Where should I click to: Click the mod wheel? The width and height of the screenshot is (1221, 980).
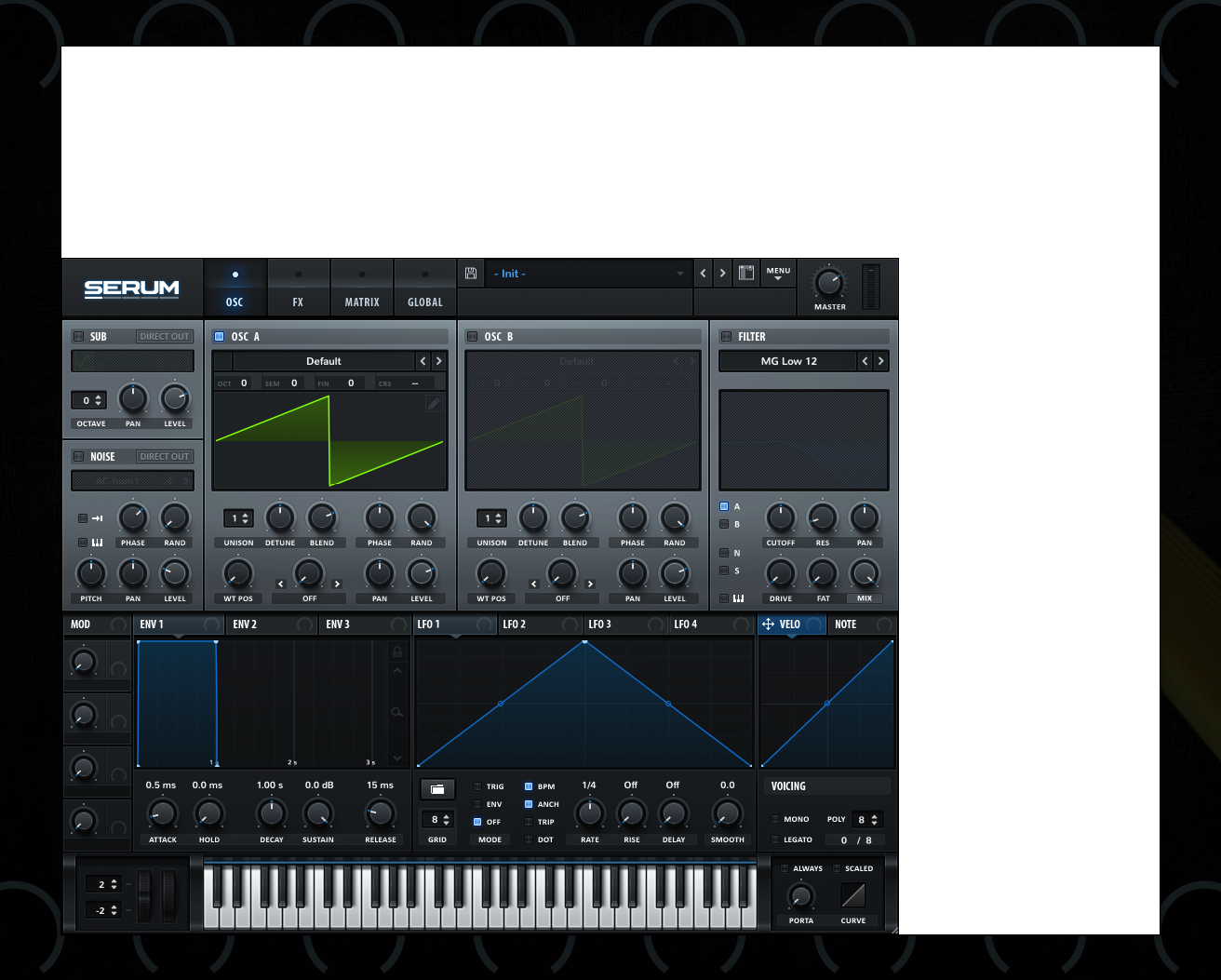(168, 896)
